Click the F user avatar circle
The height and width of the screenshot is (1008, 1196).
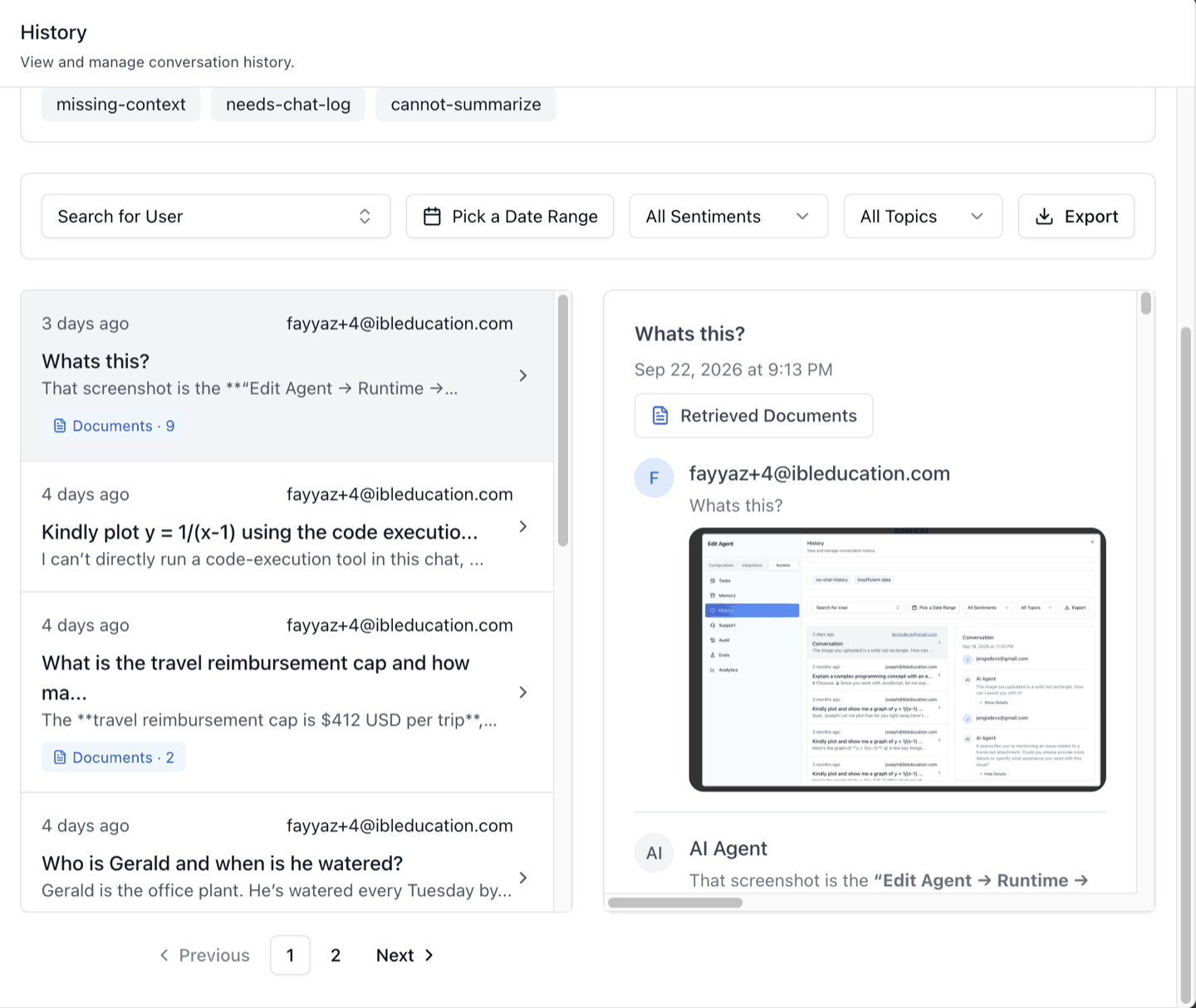click(654, 477)
